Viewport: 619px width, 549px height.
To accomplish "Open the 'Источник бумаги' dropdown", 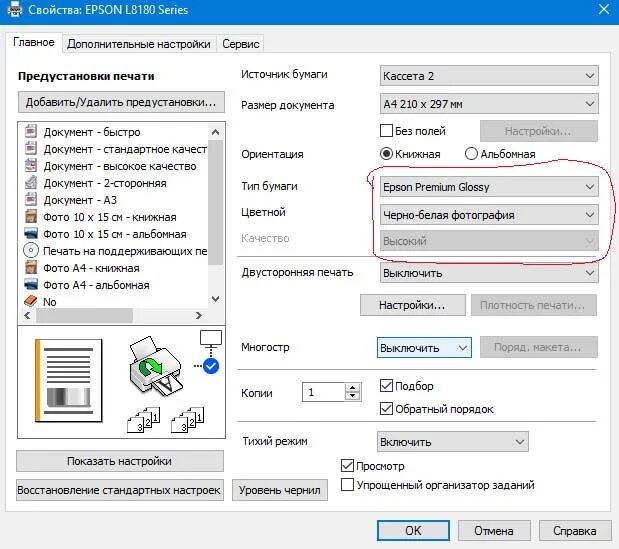I will click(489, 76).
